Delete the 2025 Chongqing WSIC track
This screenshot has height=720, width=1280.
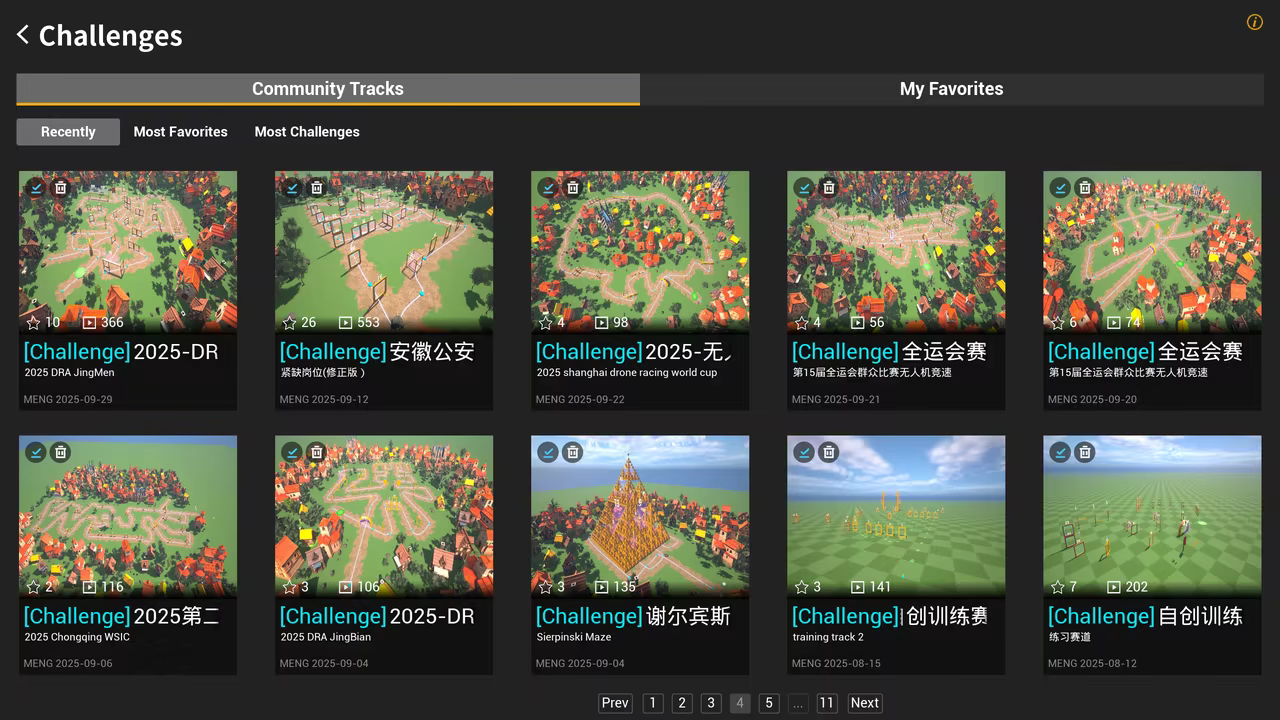[61, 452]
